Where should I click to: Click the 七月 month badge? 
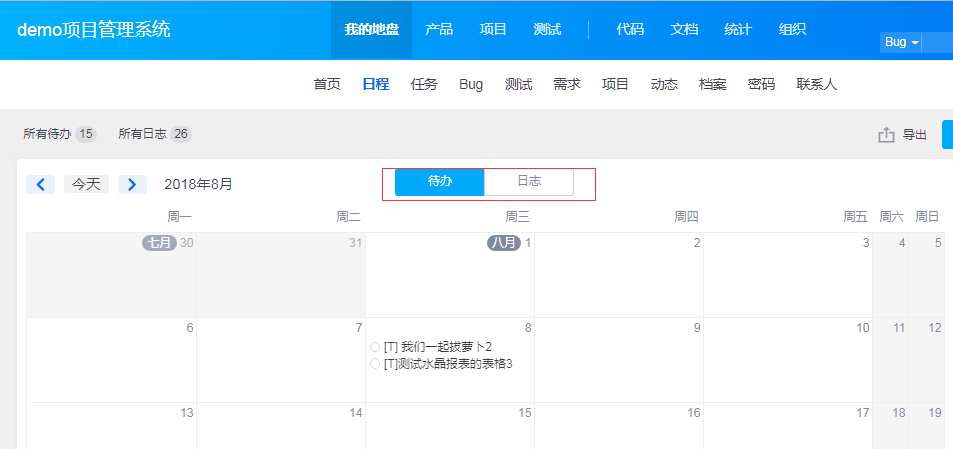[x=159, y=243]
